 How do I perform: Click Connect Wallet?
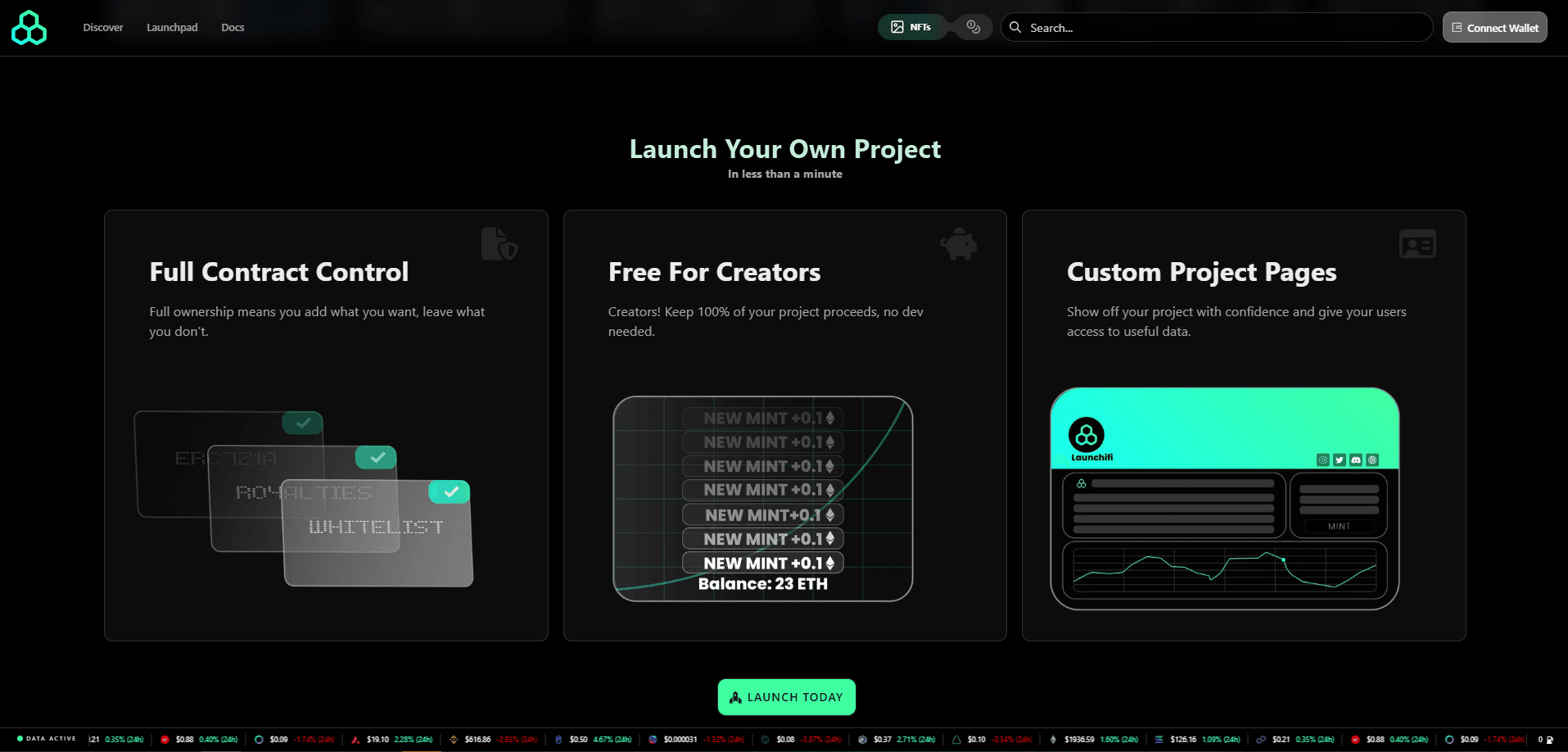1495,27
